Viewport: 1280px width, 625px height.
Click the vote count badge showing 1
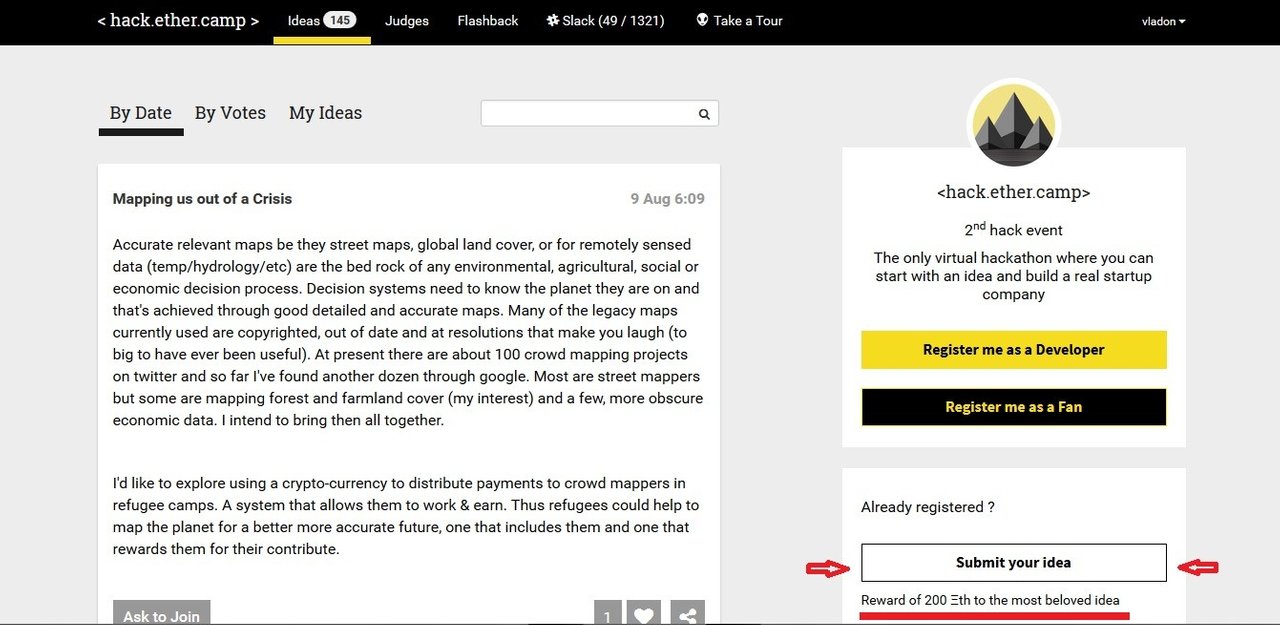608,615
